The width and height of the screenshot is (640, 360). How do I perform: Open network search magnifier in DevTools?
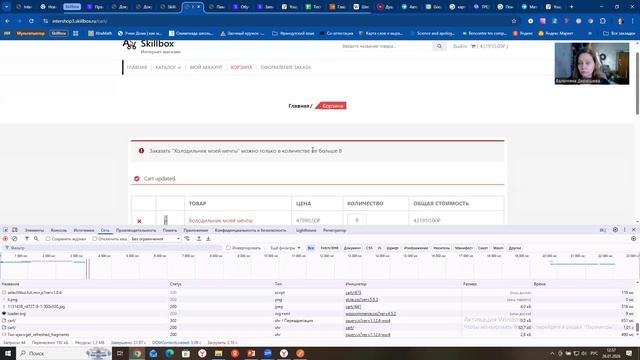pyautogui.click(x=36, y=239)
